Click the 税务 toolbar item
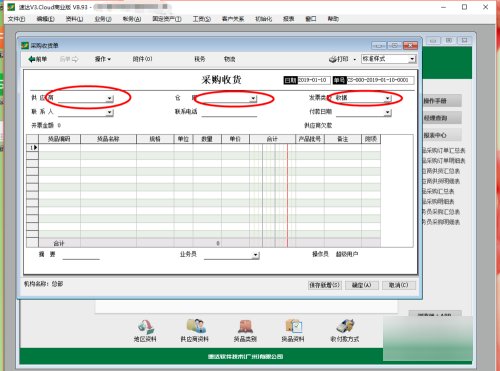 point(200,59)
